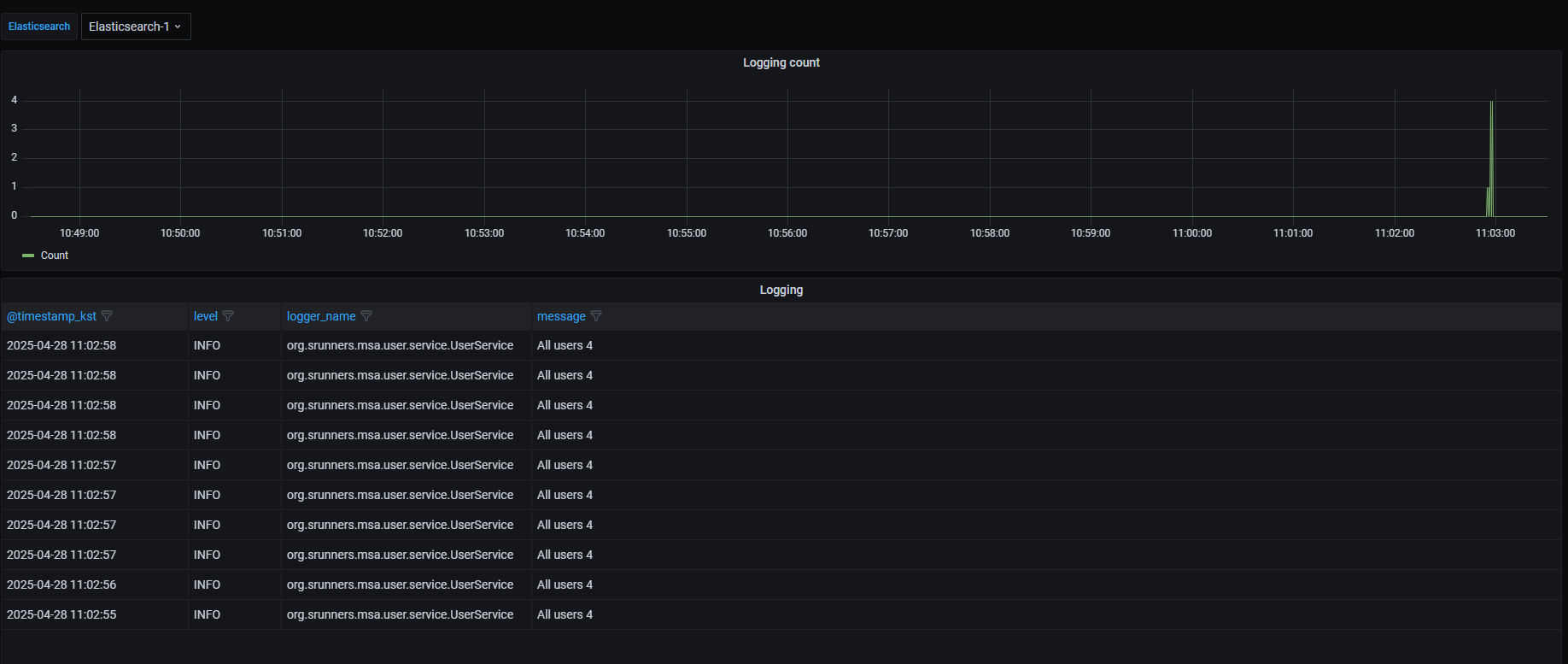
Task: Open the Elasticsearch-1 variable dropdown
Action: click(136, 26)
